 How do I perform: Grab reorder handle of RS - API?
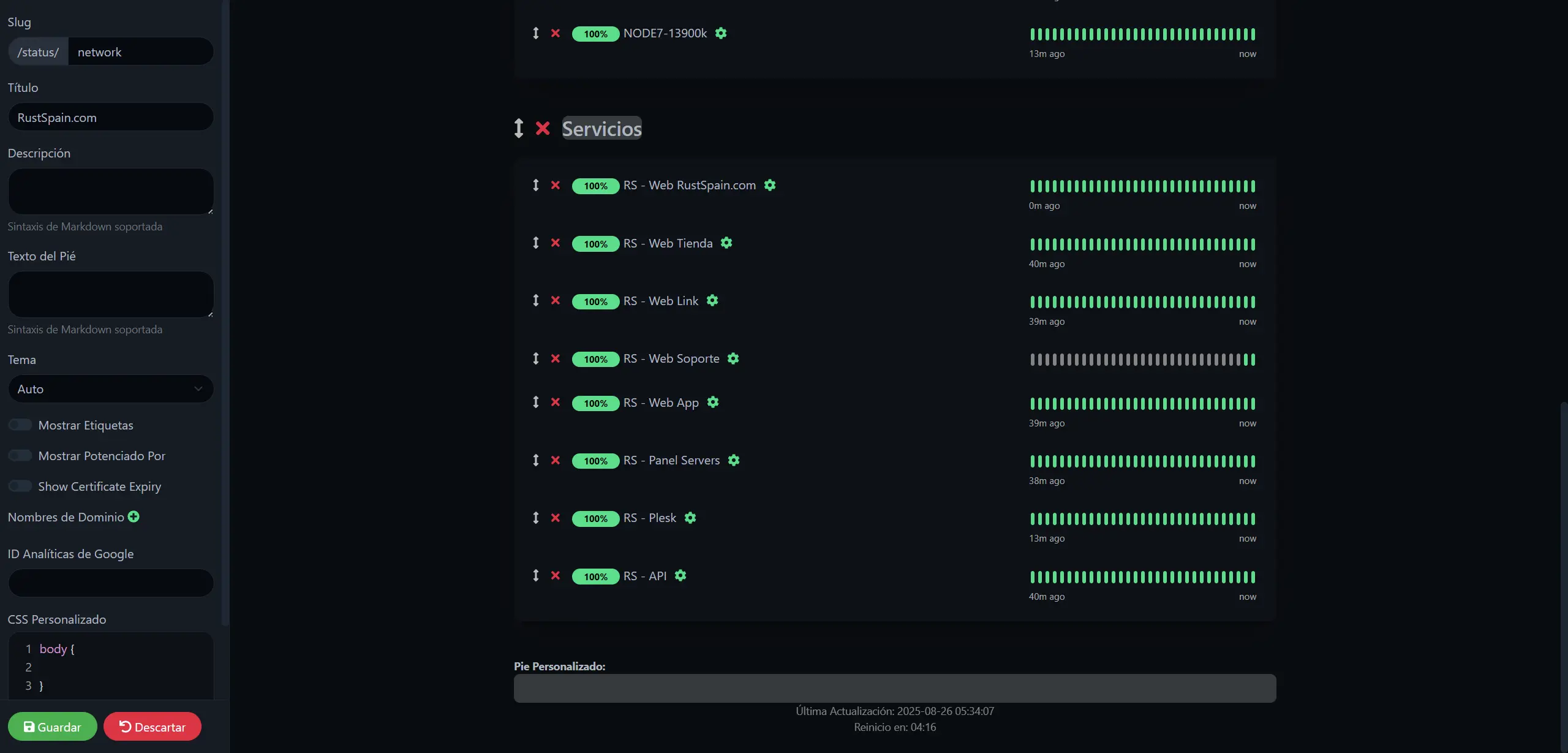coord(536,575)
